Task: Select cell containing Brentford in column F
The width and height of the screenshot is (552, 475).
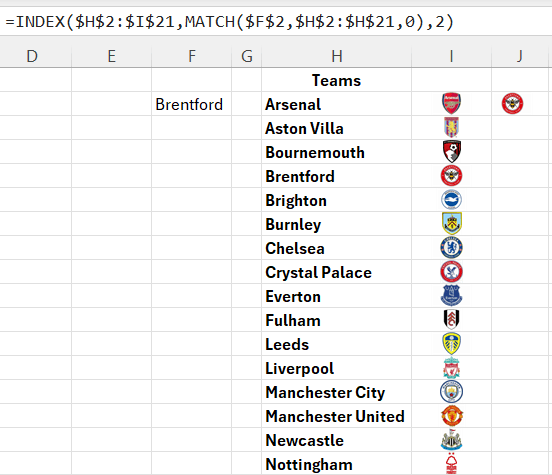Action: (192, 104)
